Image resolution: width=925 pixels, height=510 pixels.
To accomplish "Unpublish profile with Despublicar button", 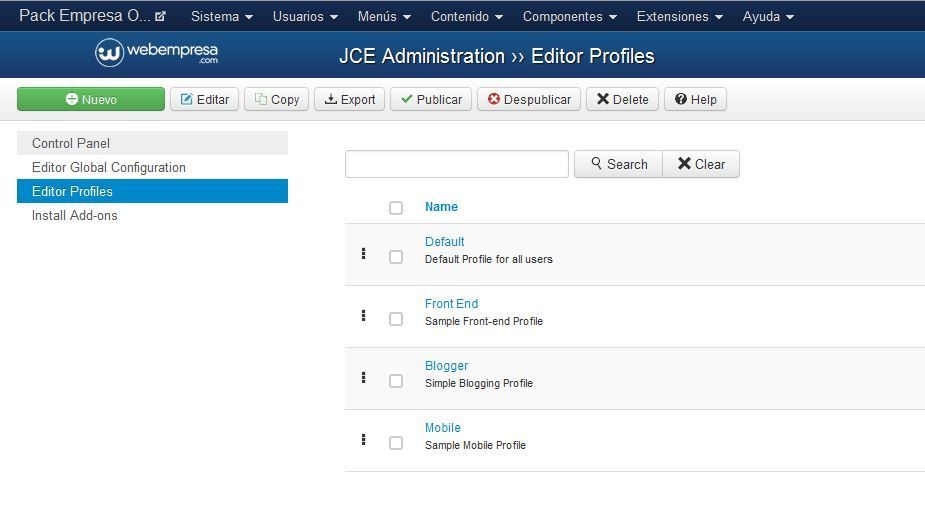I will coord(529,99).
